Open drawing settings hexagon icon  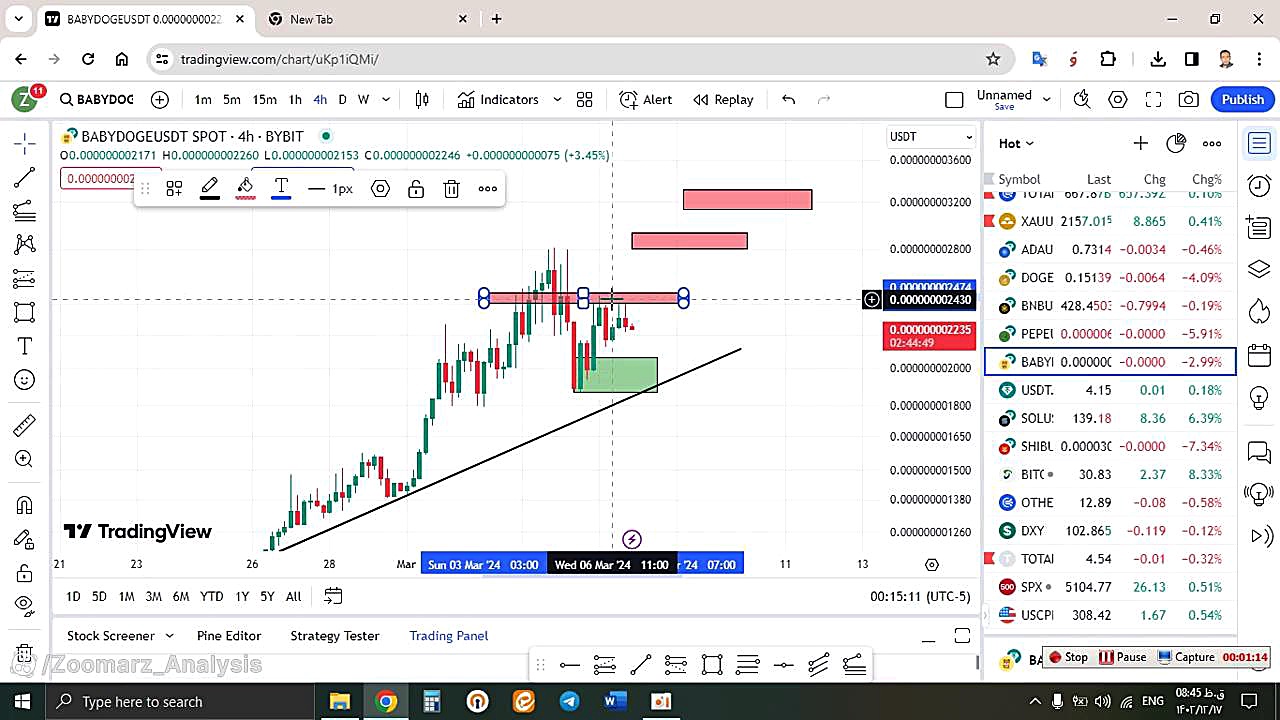pos(380,188)
